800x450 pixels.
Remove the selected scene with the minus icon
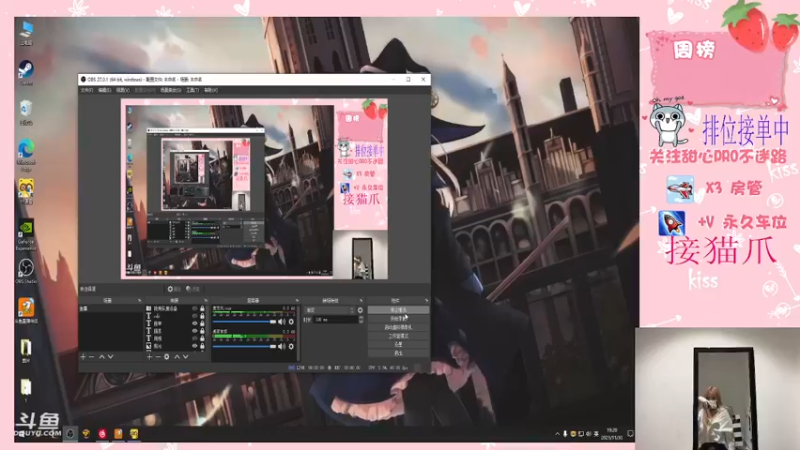click(x=92, y=357)
